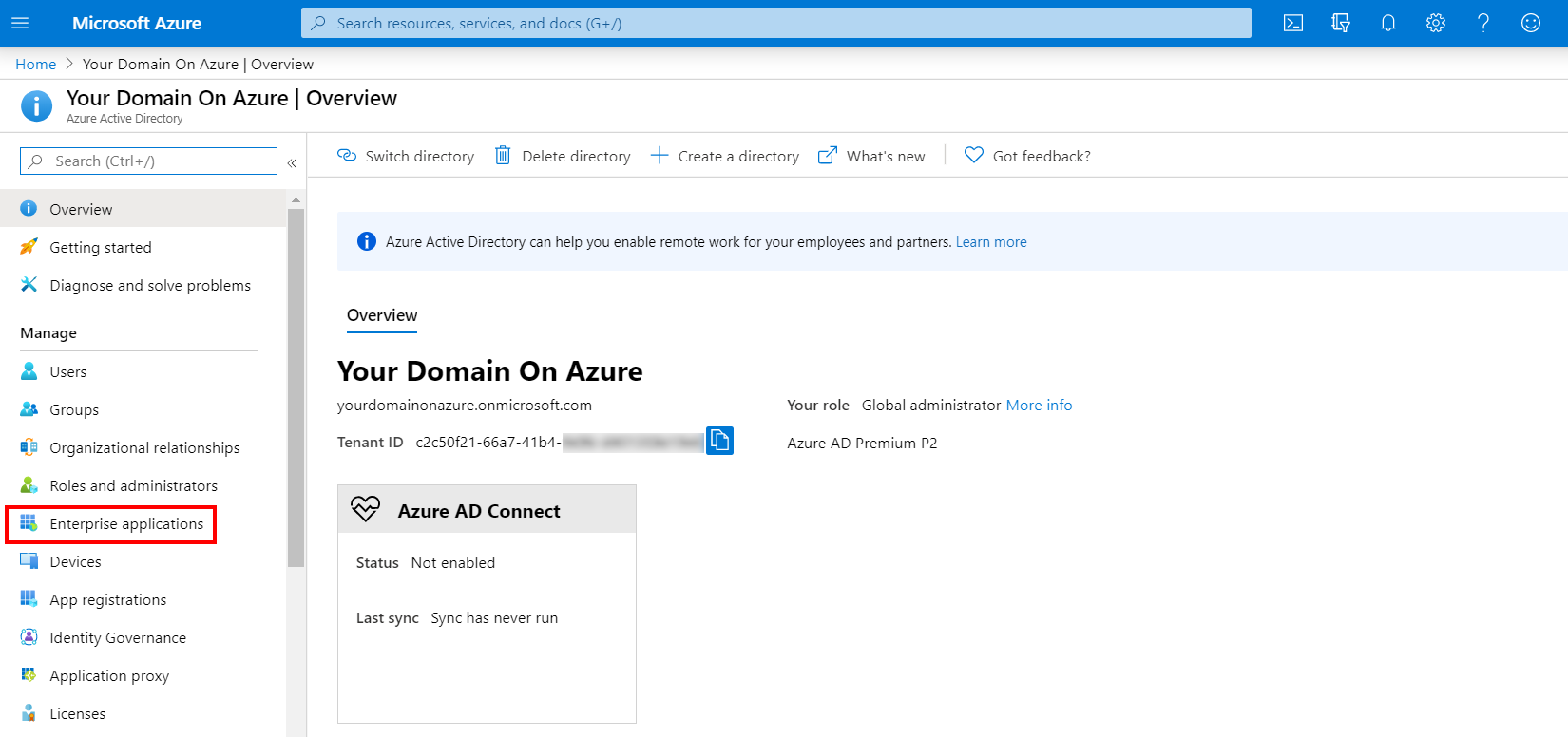Select the Overview tab
Image resolution: width=1568 pixels, height=737 pixels.
382,315
